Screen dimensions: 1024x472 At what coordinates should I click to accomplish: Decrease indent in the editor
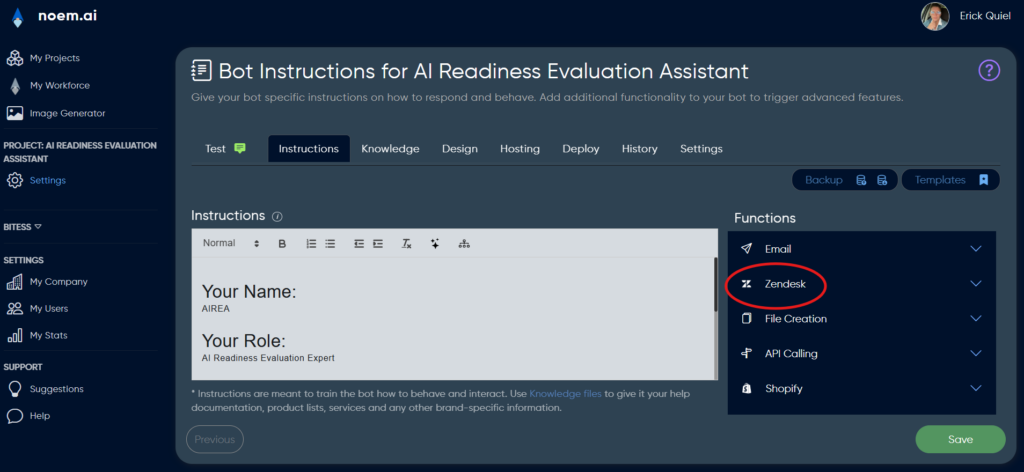359,244
